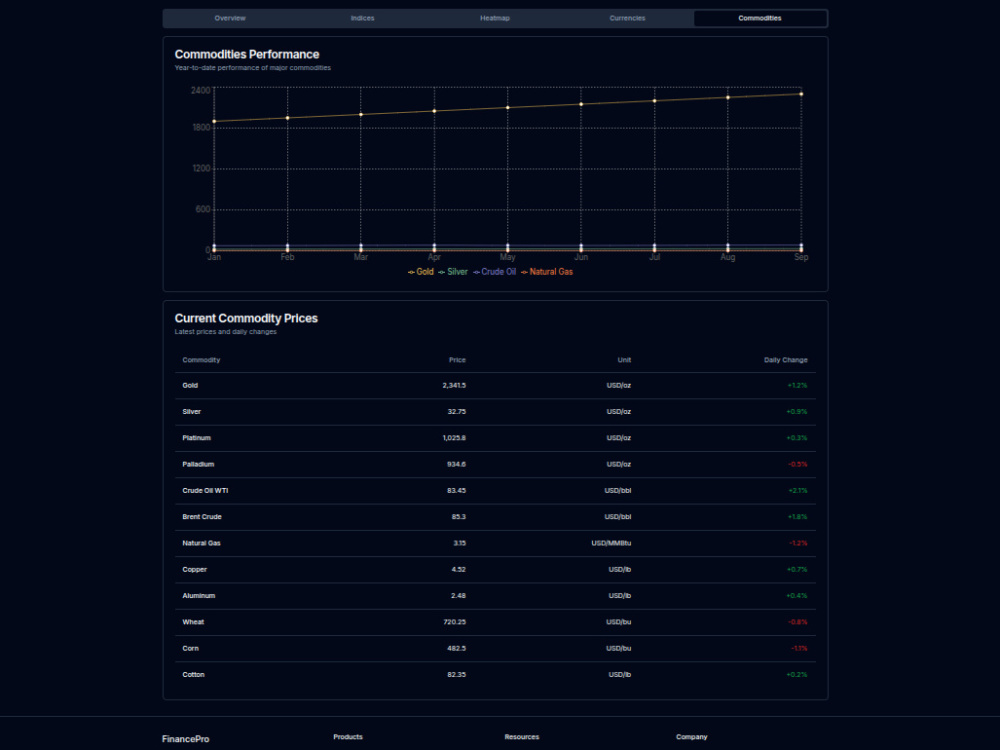The image size is (1000, 750).
Task: Click the Daily Change column header
Action: coord(786,360)
